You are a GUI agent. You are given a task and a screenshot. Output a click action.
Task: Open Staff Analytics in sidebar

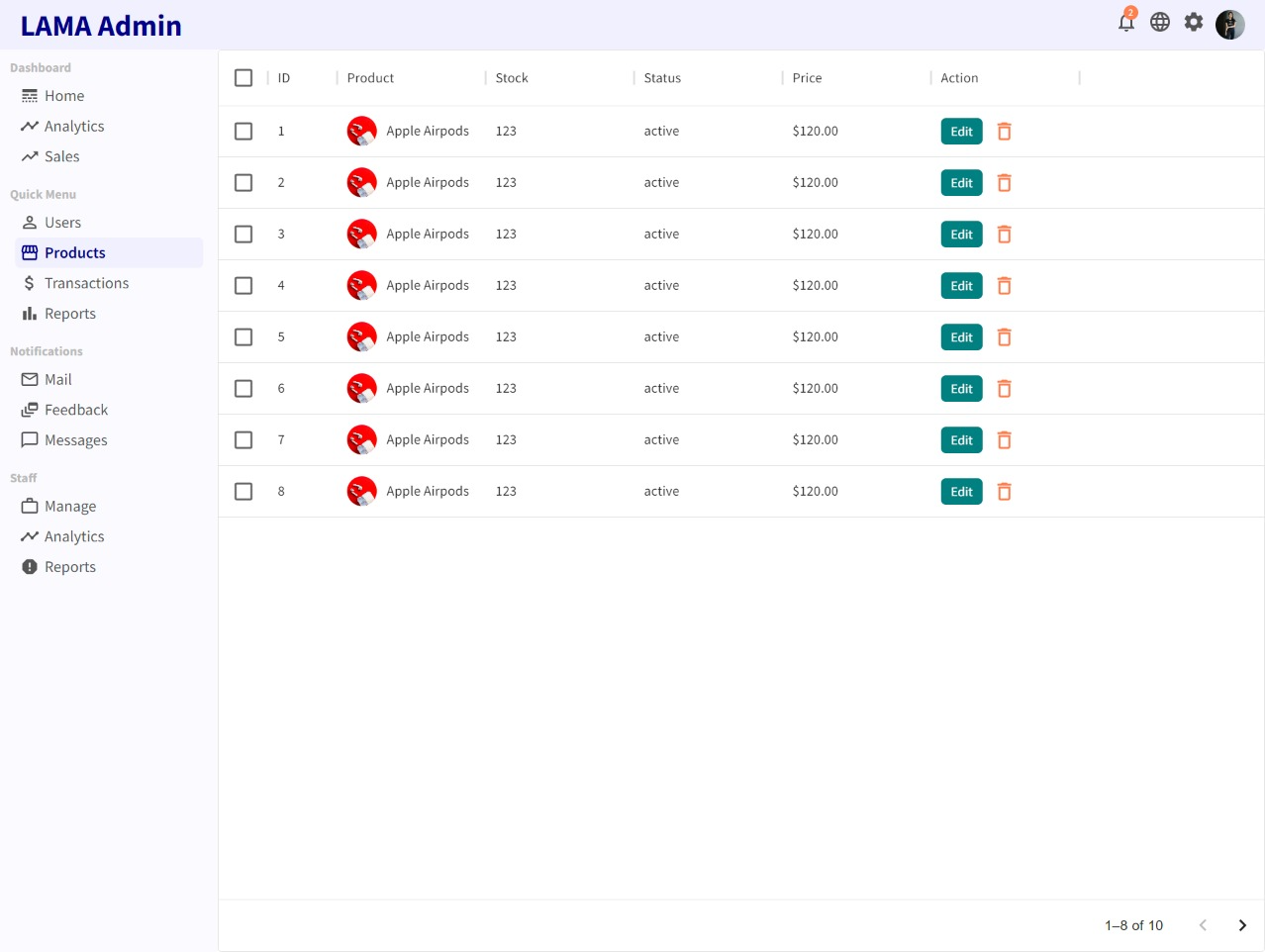(x=109, y=536)
